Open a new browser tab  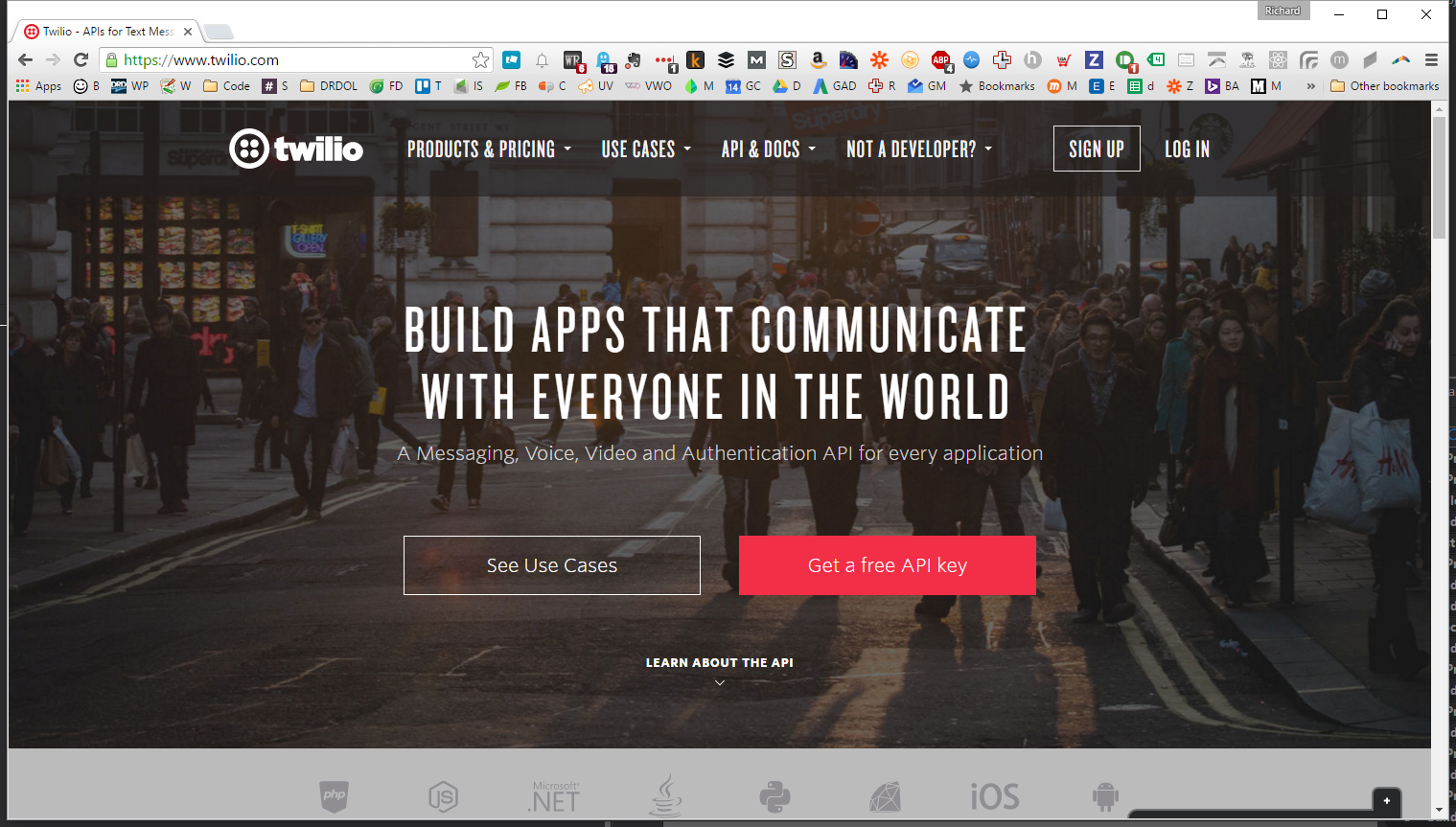219,32
